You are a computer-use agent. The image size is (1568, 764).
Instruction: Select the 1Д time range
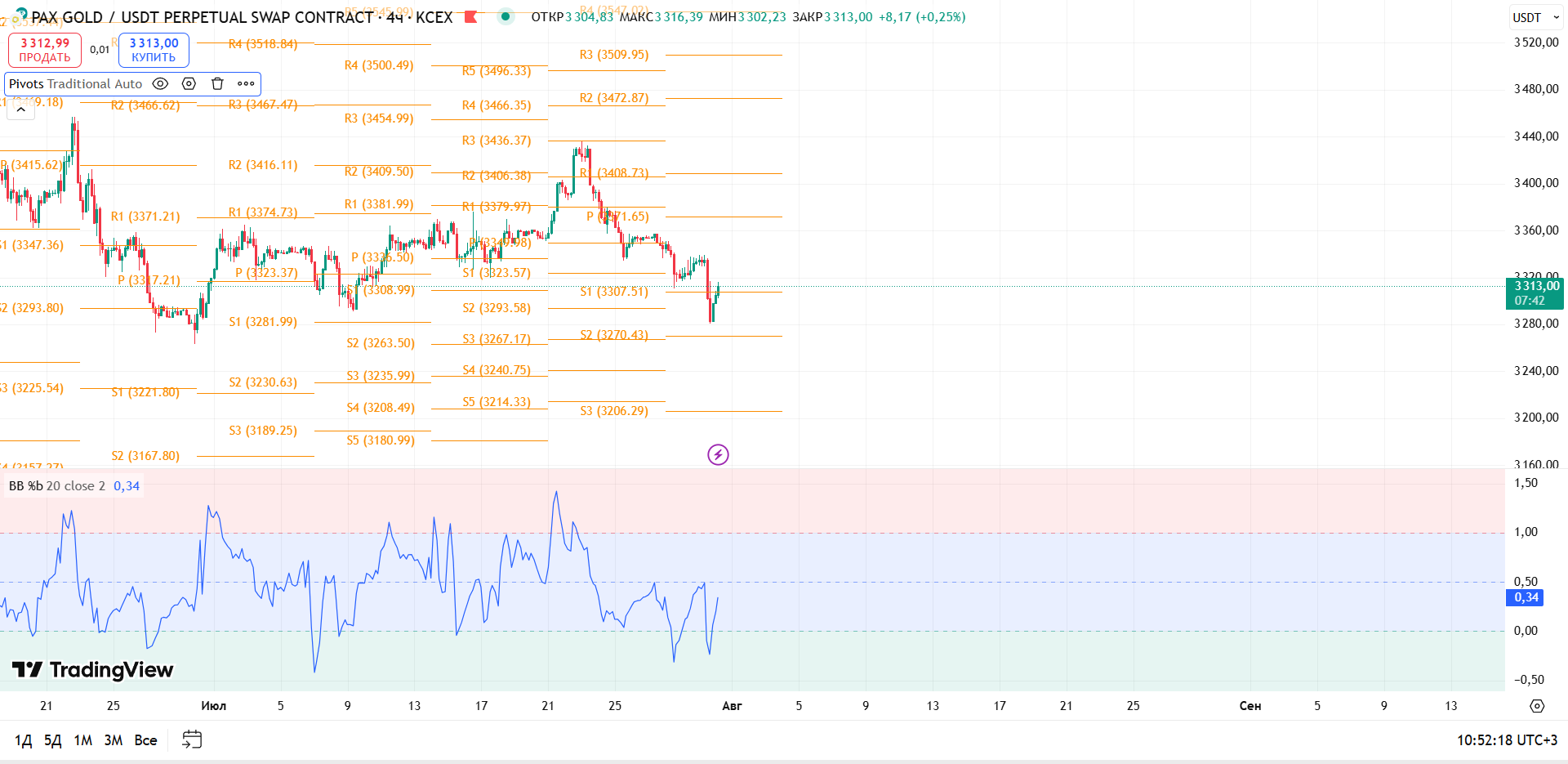pos(23,740)
